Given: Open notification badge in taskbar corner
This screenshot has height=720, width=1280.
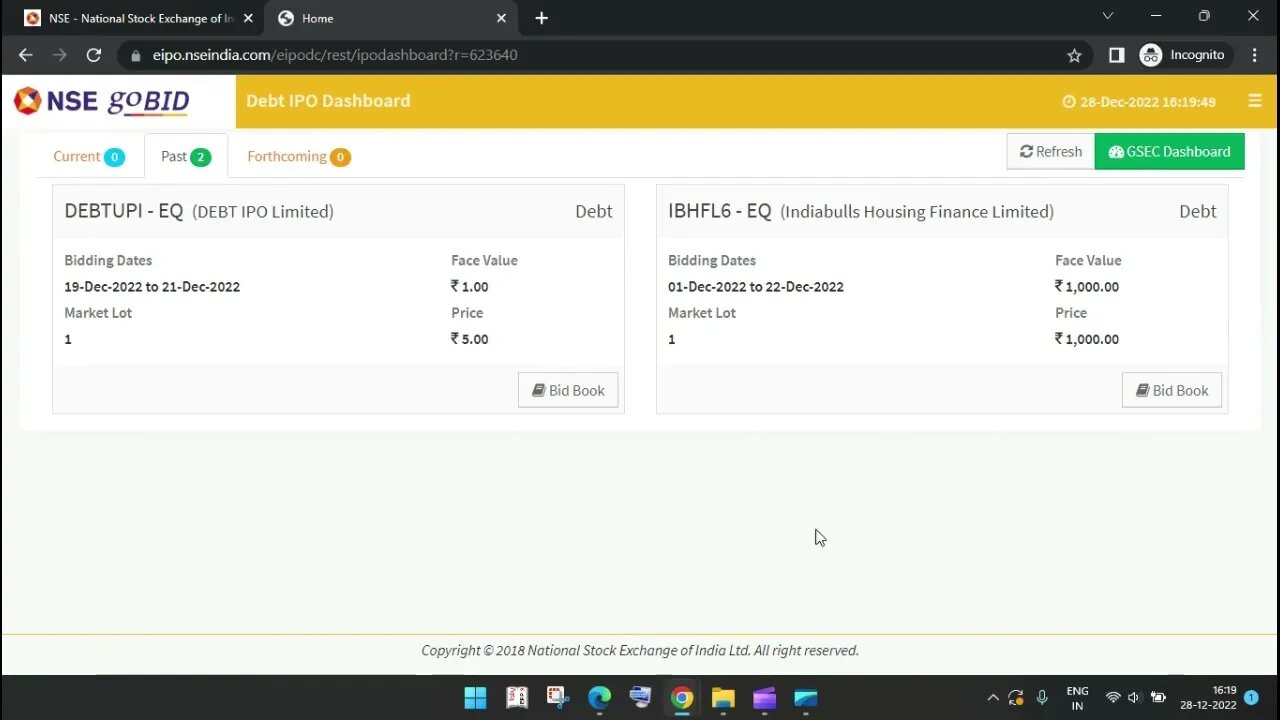Looking at the screenshot, I should pyautogui.click(x=1251, y=697).
